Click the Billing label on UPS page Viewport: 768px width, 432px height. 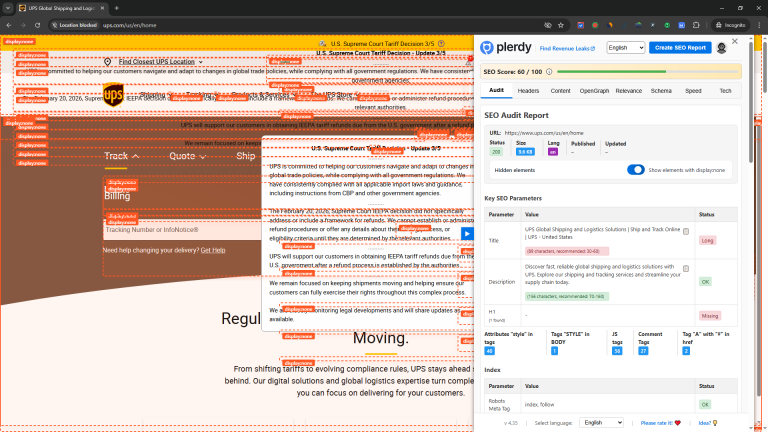117,196
